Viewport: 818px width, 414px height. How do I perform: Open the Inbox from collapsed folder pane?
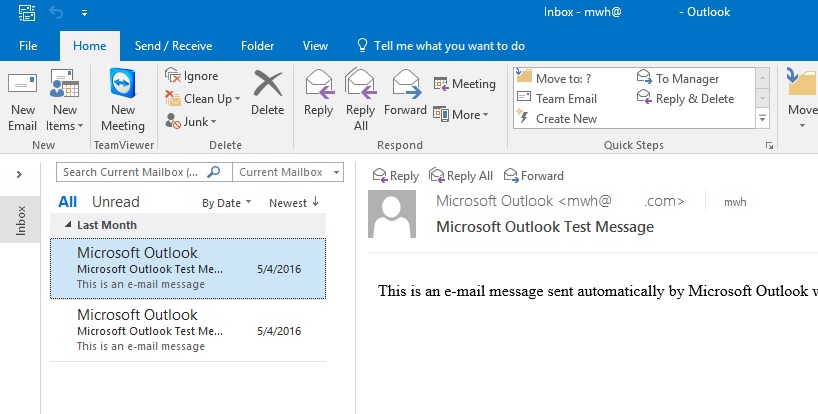click(x=20, y=220)
